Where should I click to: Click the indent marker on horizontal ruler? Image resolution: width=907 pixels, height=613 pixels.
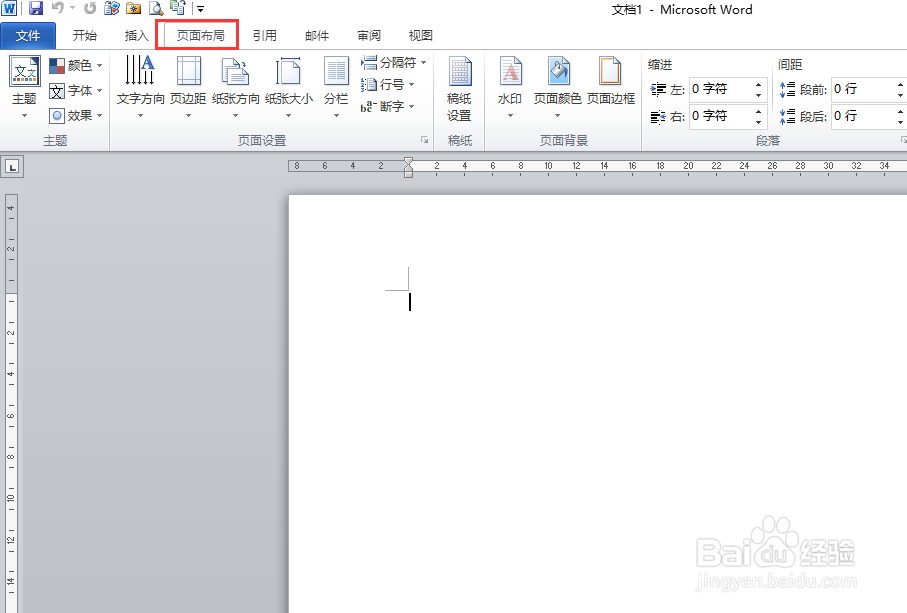click(x=408, y=167)
